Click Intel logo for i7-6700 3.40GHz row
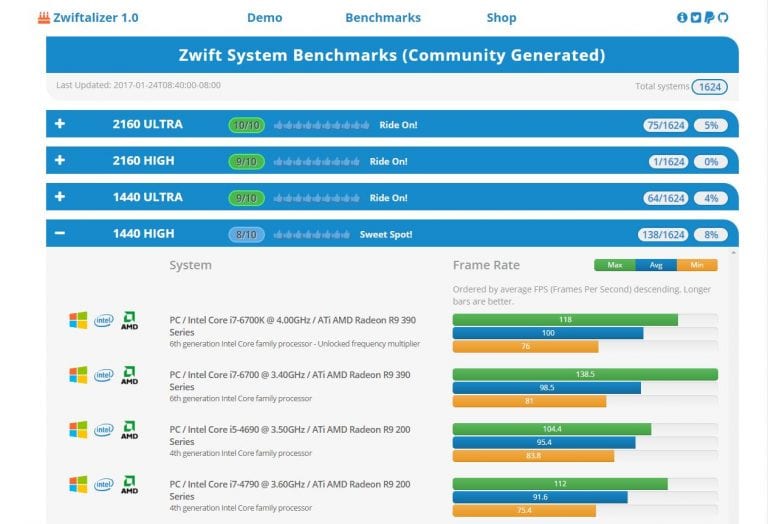 pos(104,375)
